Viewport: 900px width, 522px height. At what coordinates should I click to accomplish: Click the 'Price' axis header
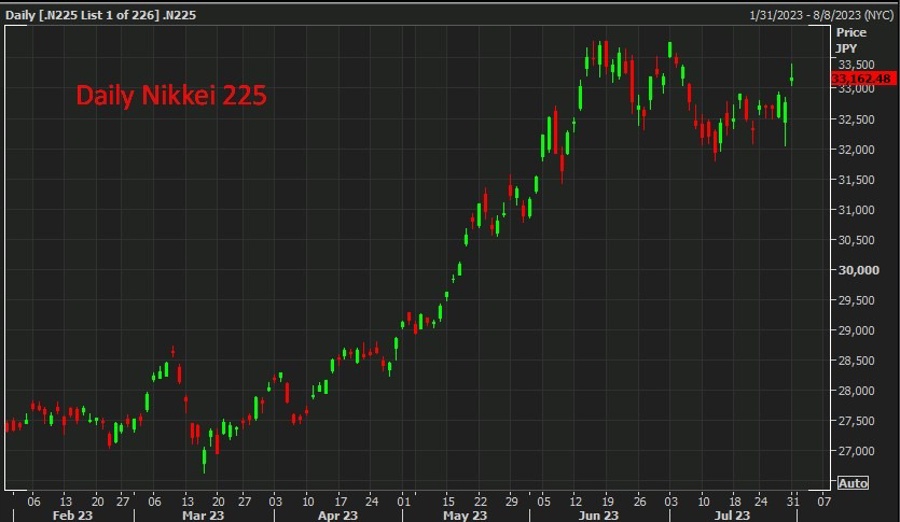click(x=851, y=33)
